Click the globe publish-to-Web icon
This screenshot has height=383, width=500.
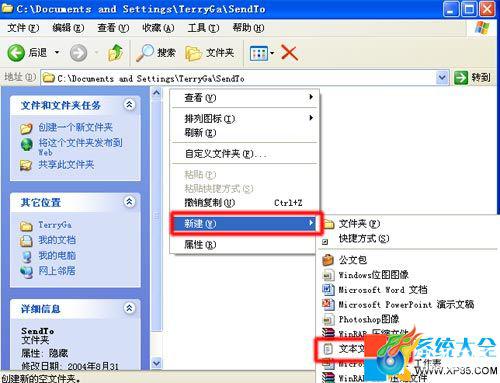pos(26,144)
